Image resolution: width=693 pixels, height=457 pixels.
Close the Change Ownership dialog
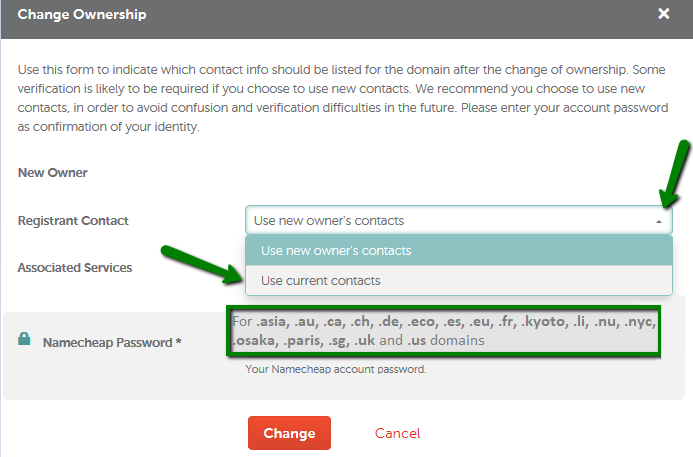point(663,14)
